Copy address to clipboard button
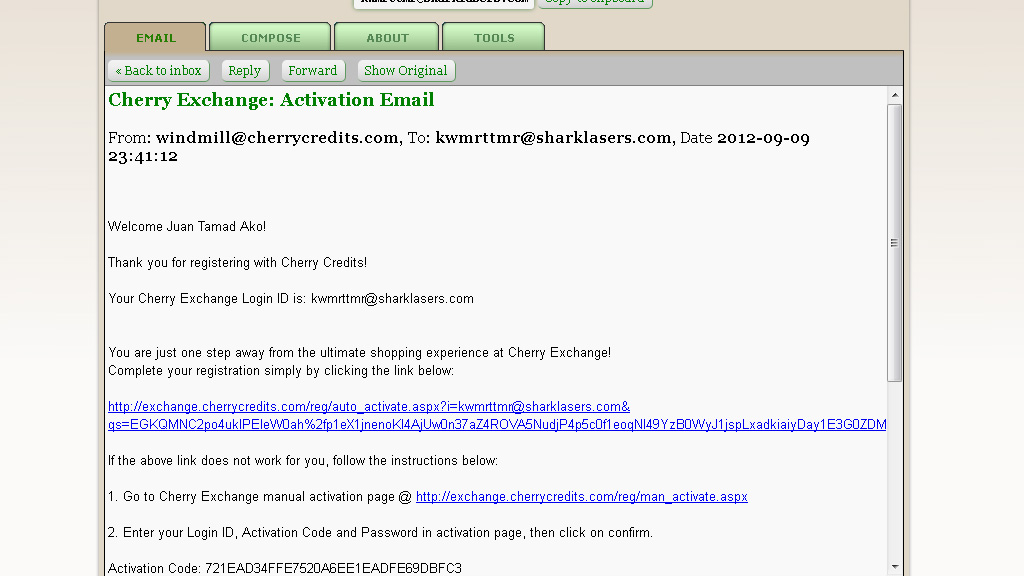1024x576 pixels. tap(595, 3)
